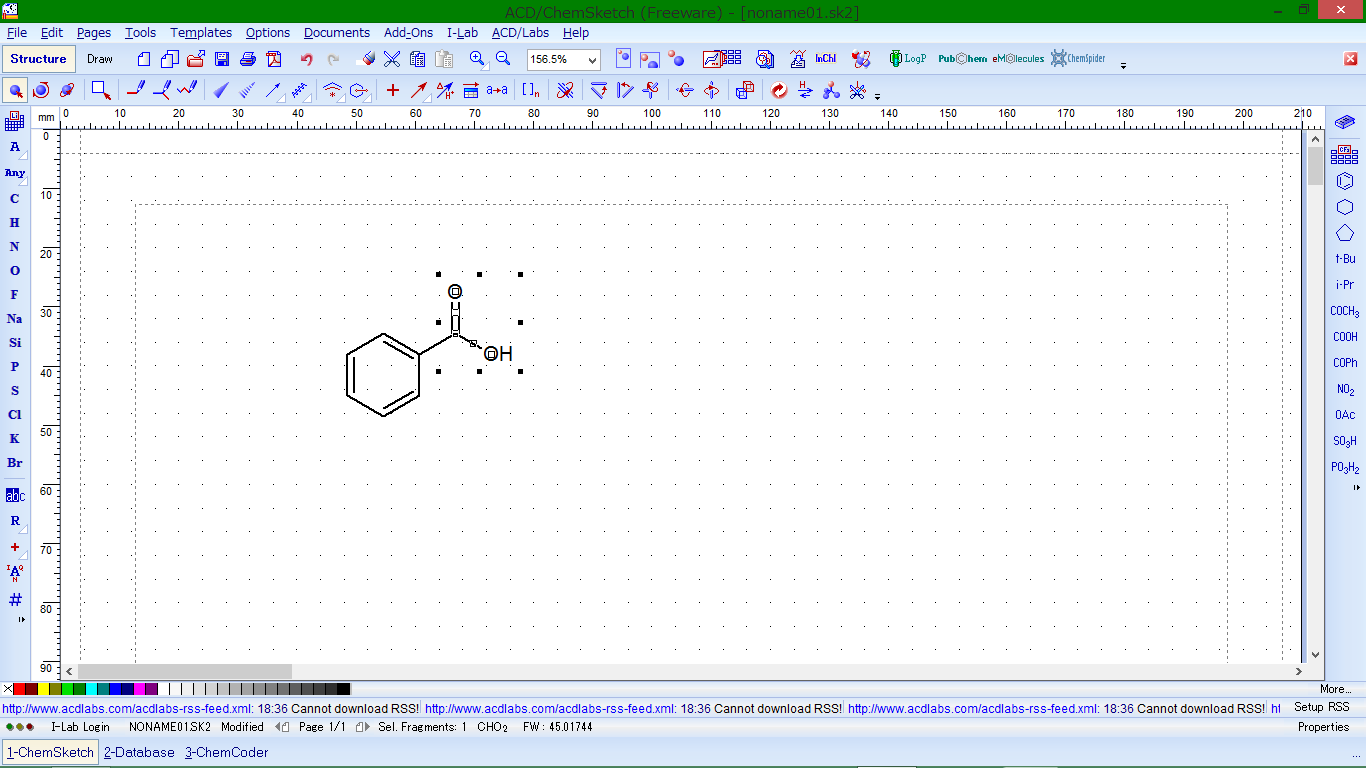Click the horizontal scrollbar thumb
Image resolution: width=1366 pixels, height=768 pixels.
coord(185,672)
